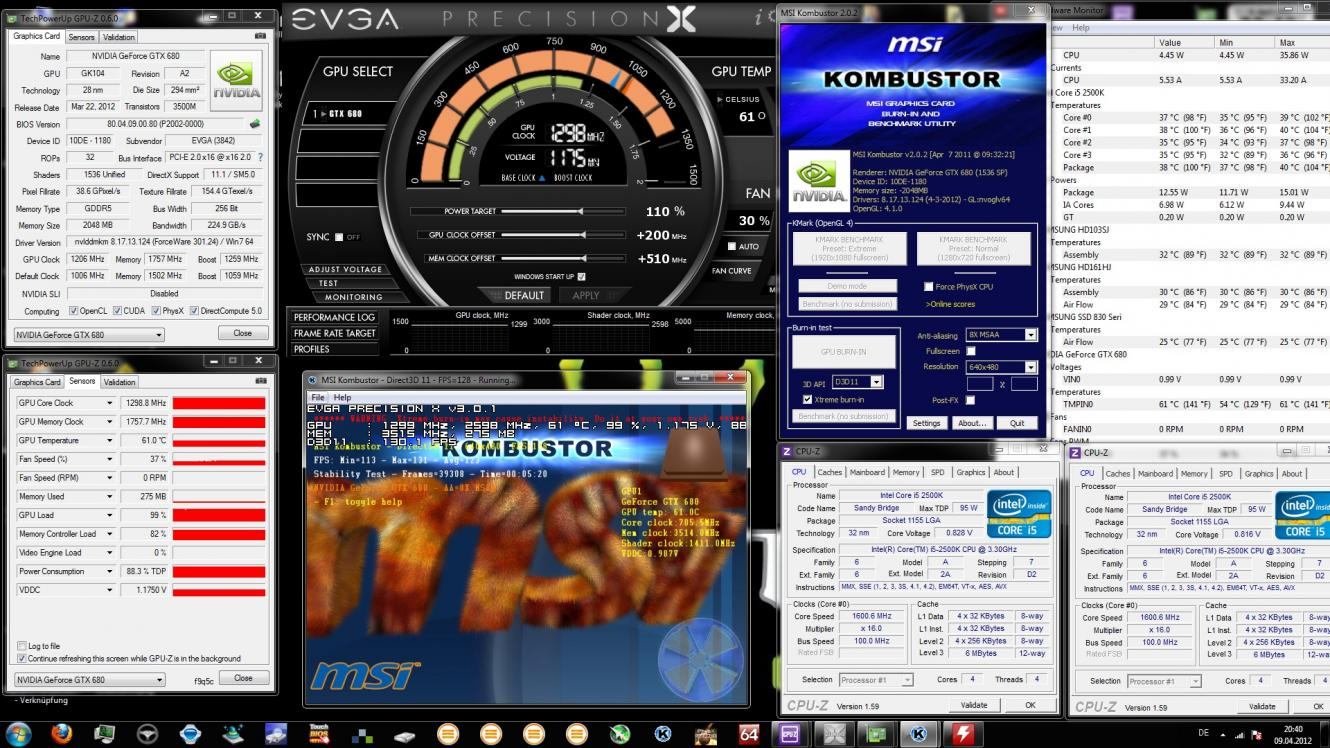Click the drive-shaped taskbar icon

pos(405,734)
